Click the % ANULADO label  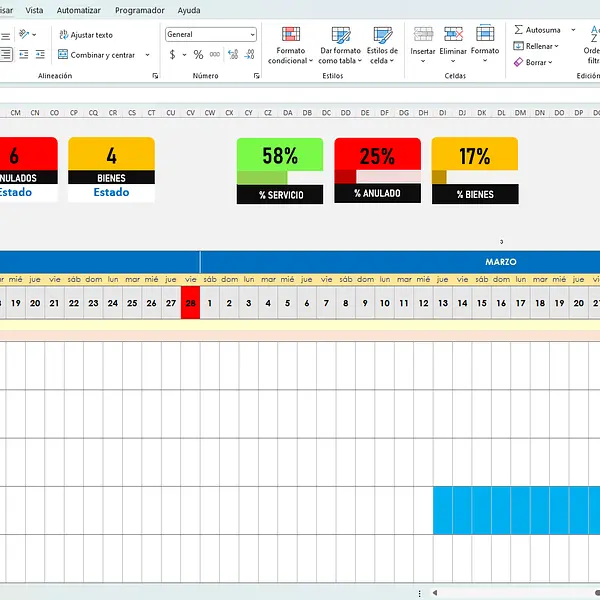tap(377, 194)
